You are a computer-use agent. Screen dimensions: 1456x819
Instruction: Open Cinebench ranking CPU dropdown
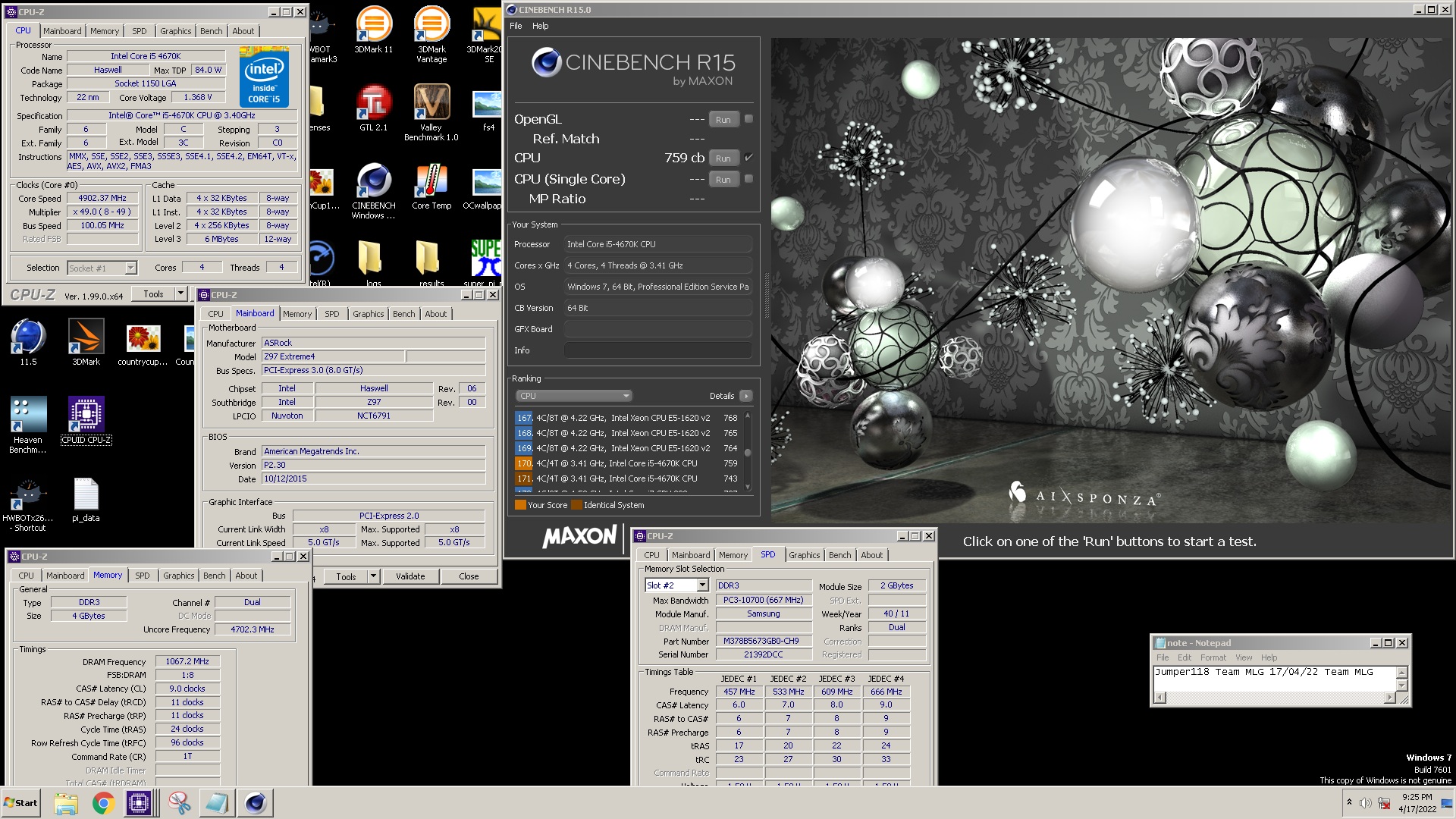click(x=574, y=396)
